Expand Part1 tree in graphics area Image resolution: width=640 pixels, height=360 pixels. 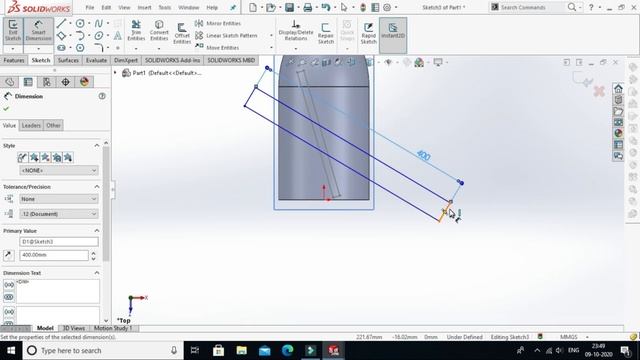[x=115, y=73]
